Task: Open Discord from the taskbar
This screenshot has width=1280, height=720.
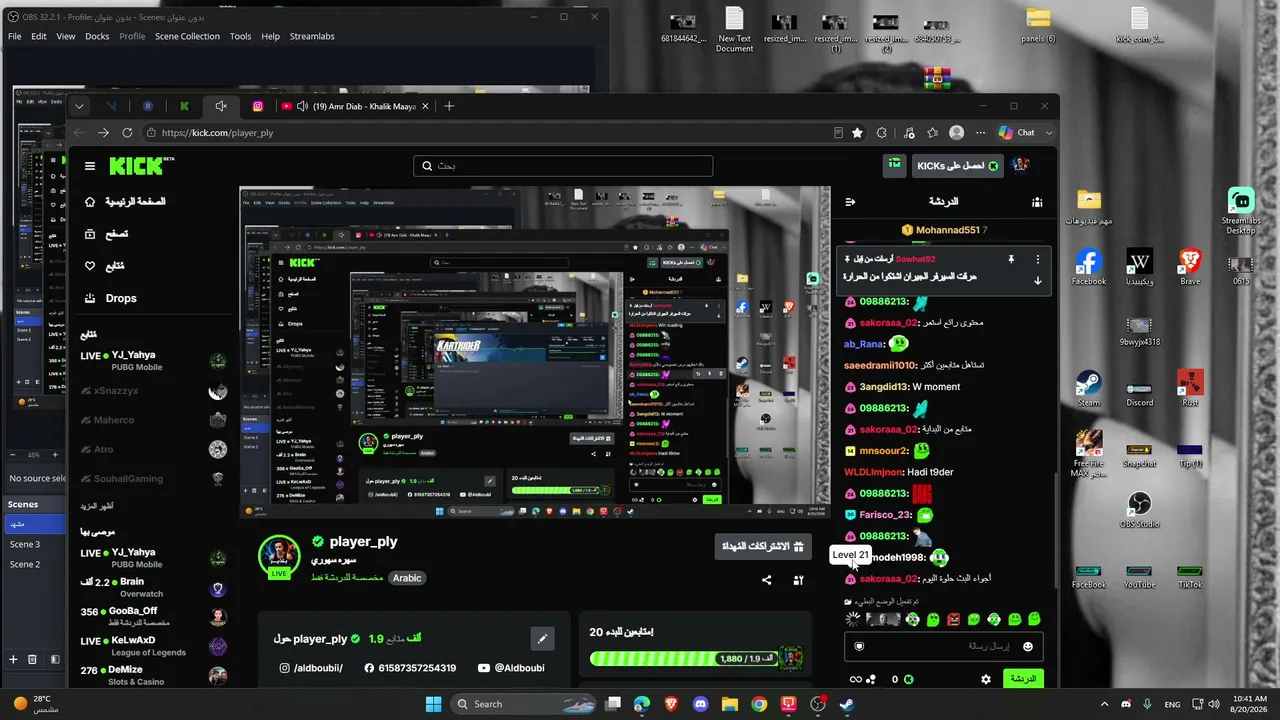Action: 700,704
